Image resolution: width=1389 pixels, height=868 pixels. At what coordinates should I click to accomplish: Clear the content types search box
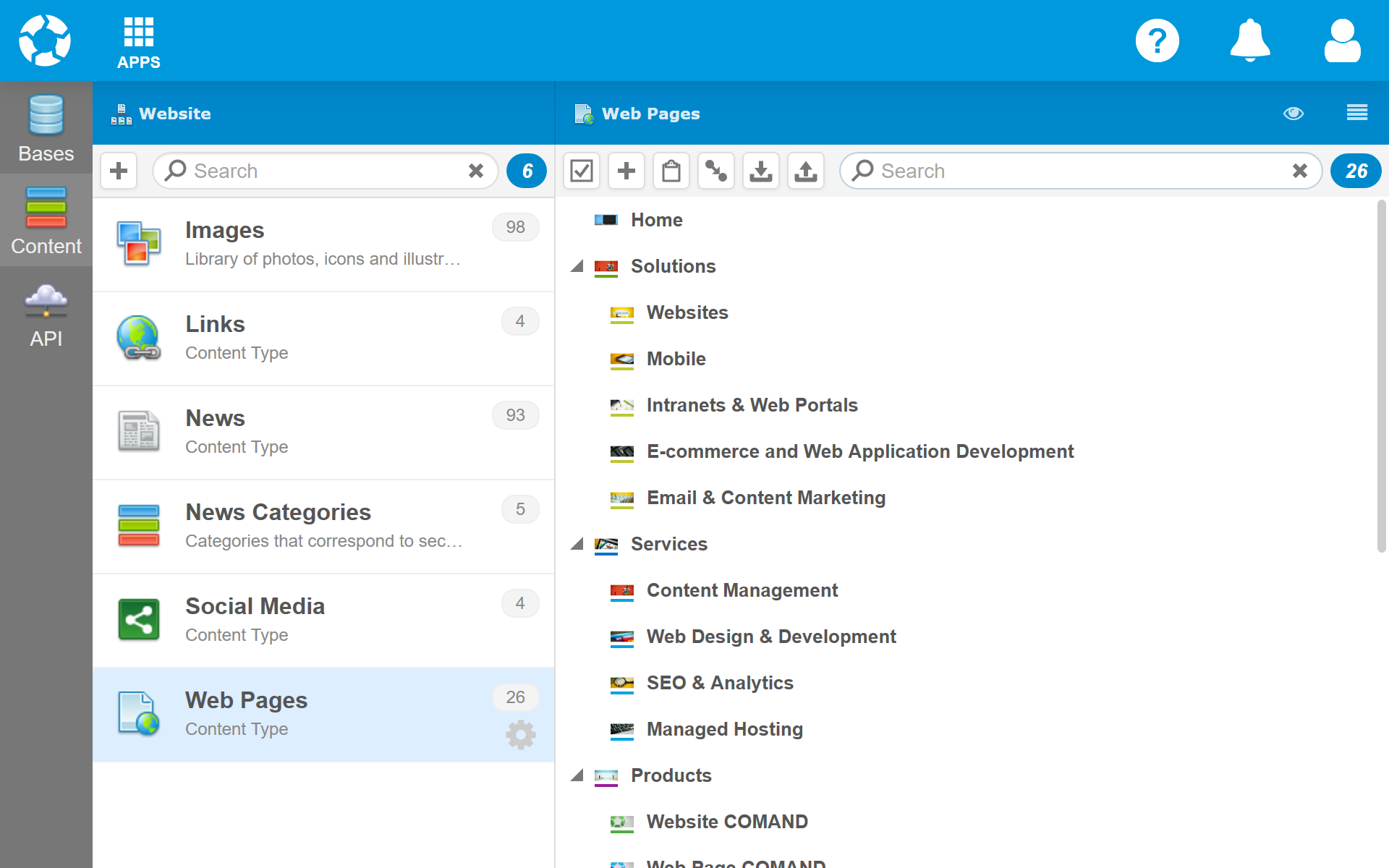coord(476,171)
